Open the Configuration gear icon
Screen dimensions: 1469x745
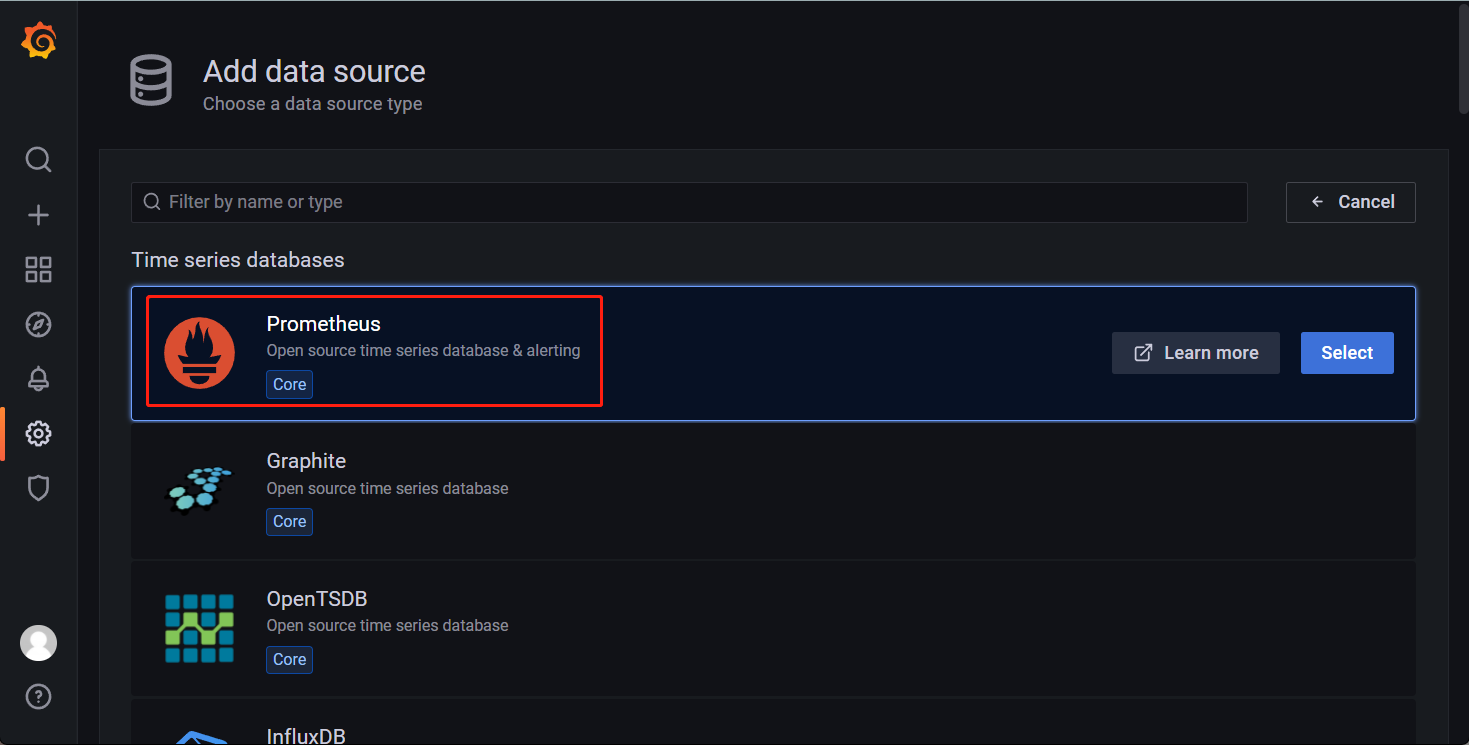point(38,433)
